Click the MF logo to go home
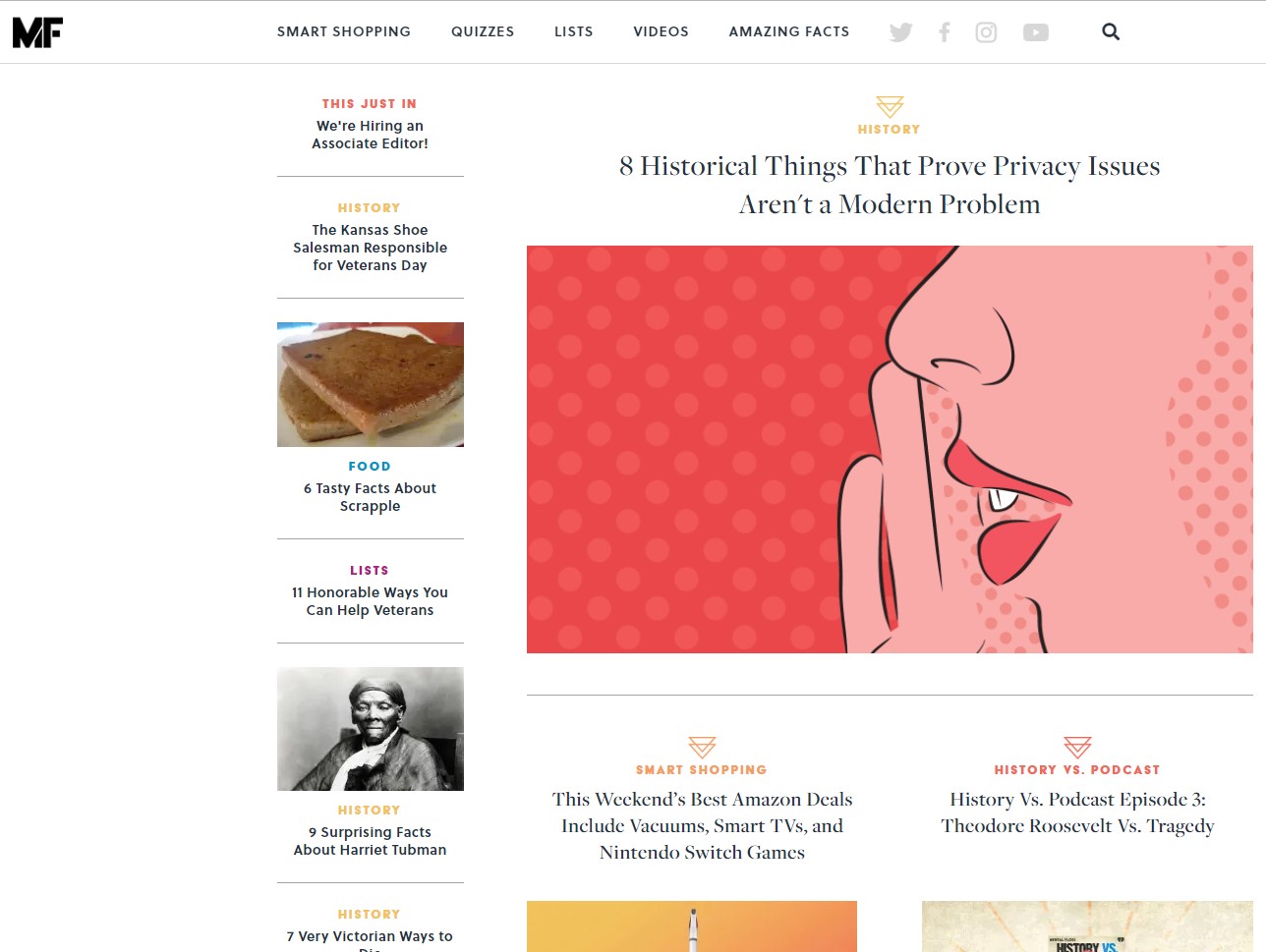1266x952 pixels. point(37,30)
